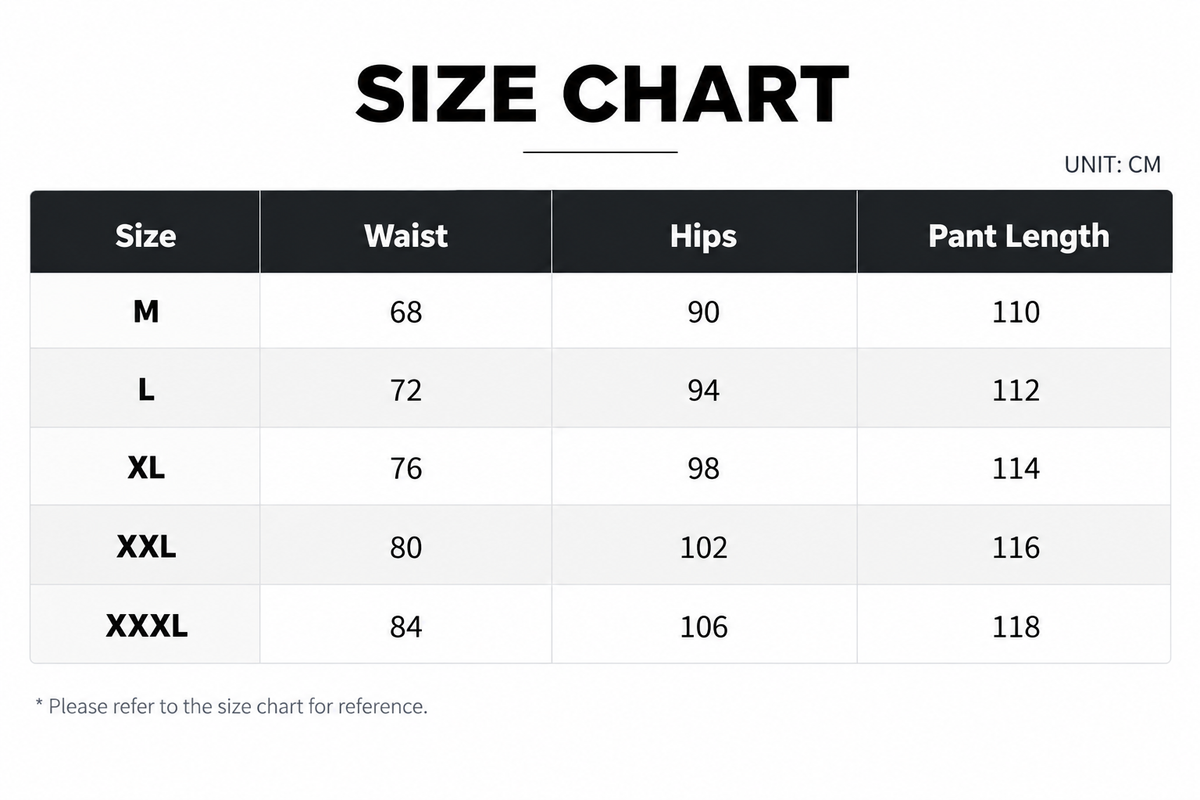The image size is (1200, 800).
Task: Click the UNIT: CM label
Action: (x=1113, y=165)
